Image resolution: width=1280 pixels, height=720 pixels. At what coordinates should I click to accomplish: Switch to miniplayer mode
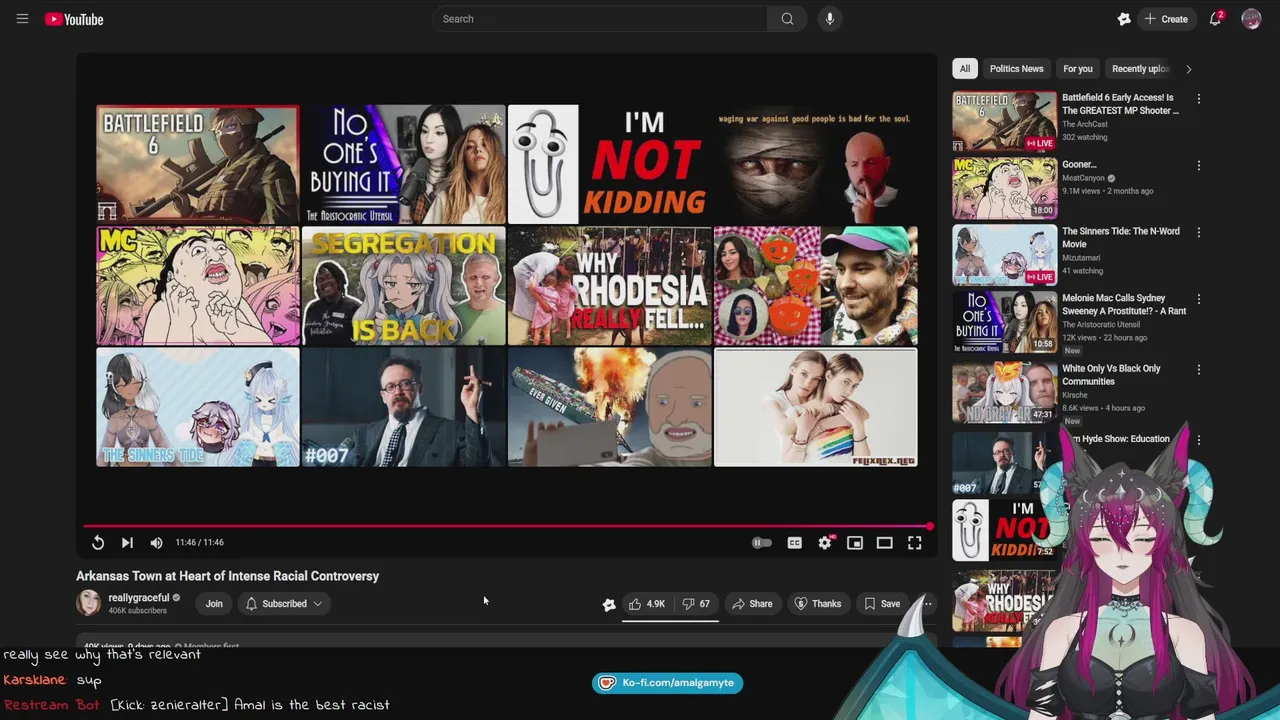(x=855, y=542)
